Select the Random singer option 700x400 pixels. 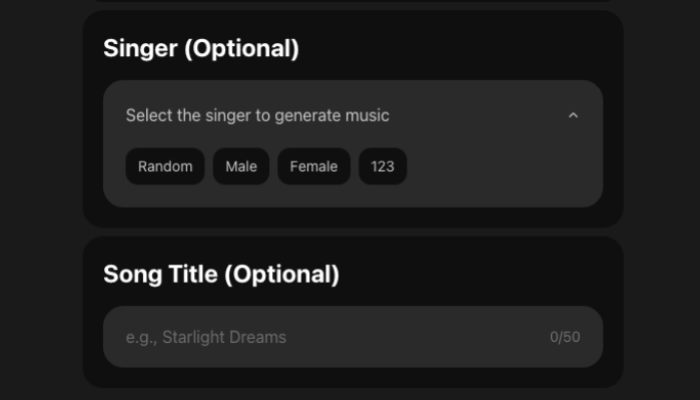(165, 167)
